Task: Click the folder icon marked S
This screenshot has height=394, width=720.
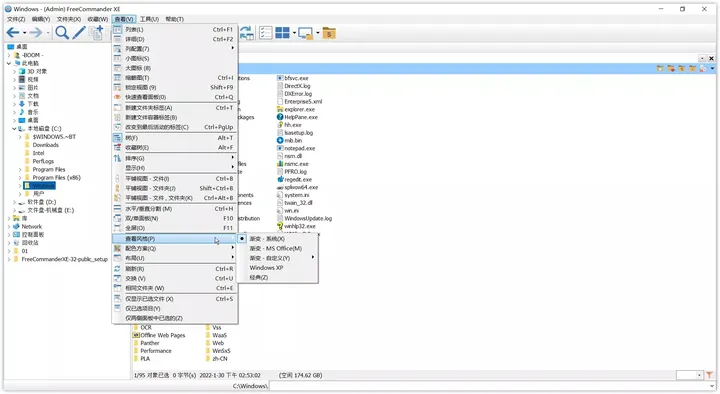Action: (x=329, y=33)
